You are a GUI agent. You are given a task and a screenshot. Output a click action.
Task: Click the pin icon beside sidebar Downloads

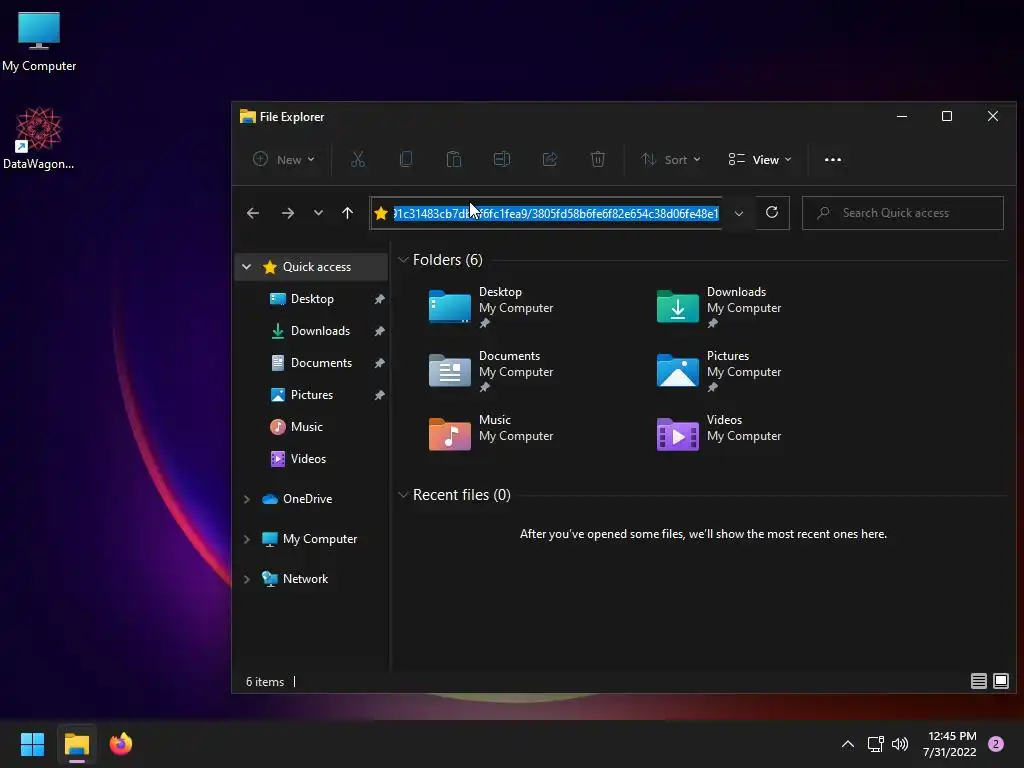[379, 331]
